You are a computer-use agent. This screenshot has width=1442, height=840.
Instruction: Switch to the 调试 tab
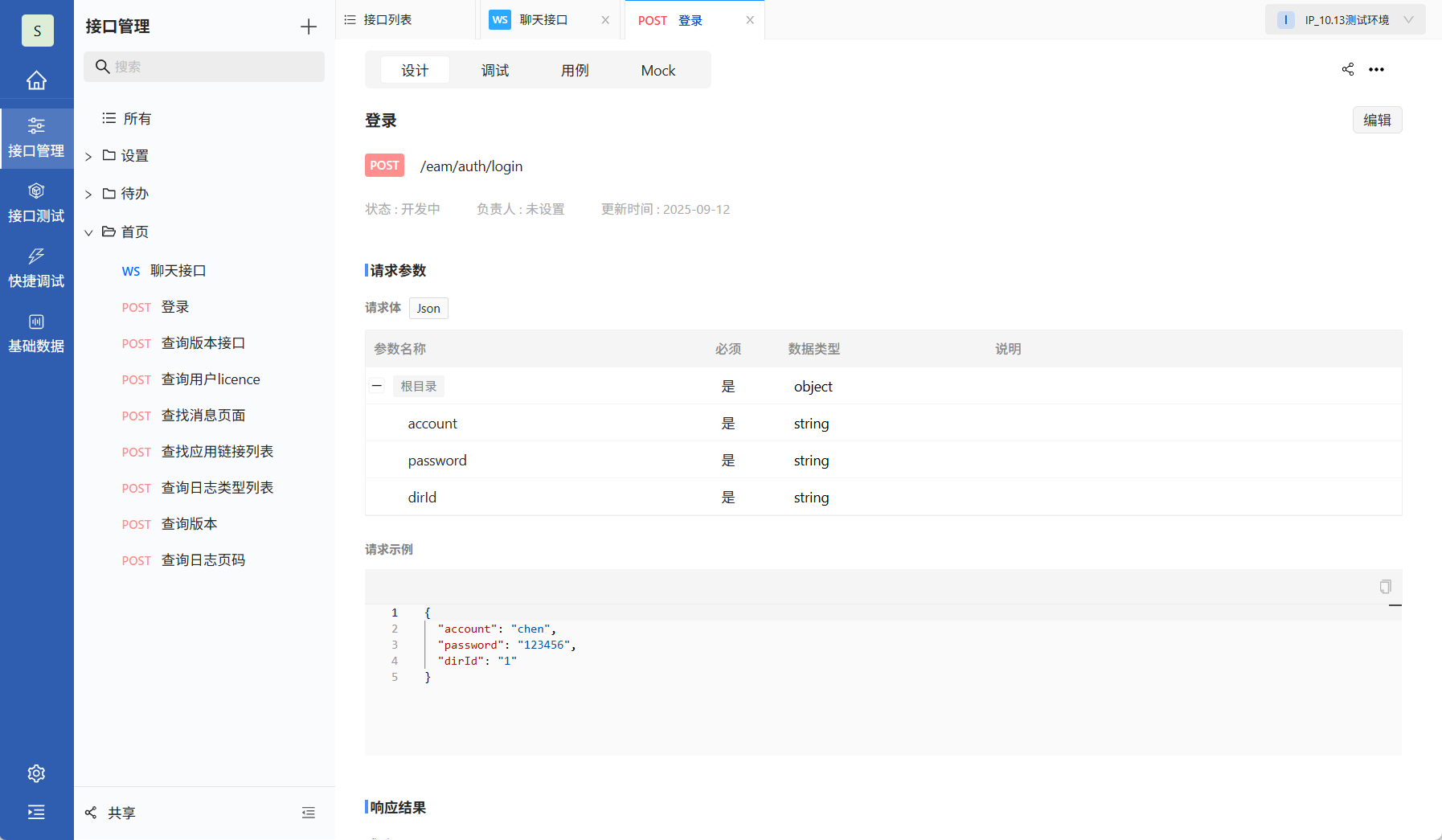495,70
